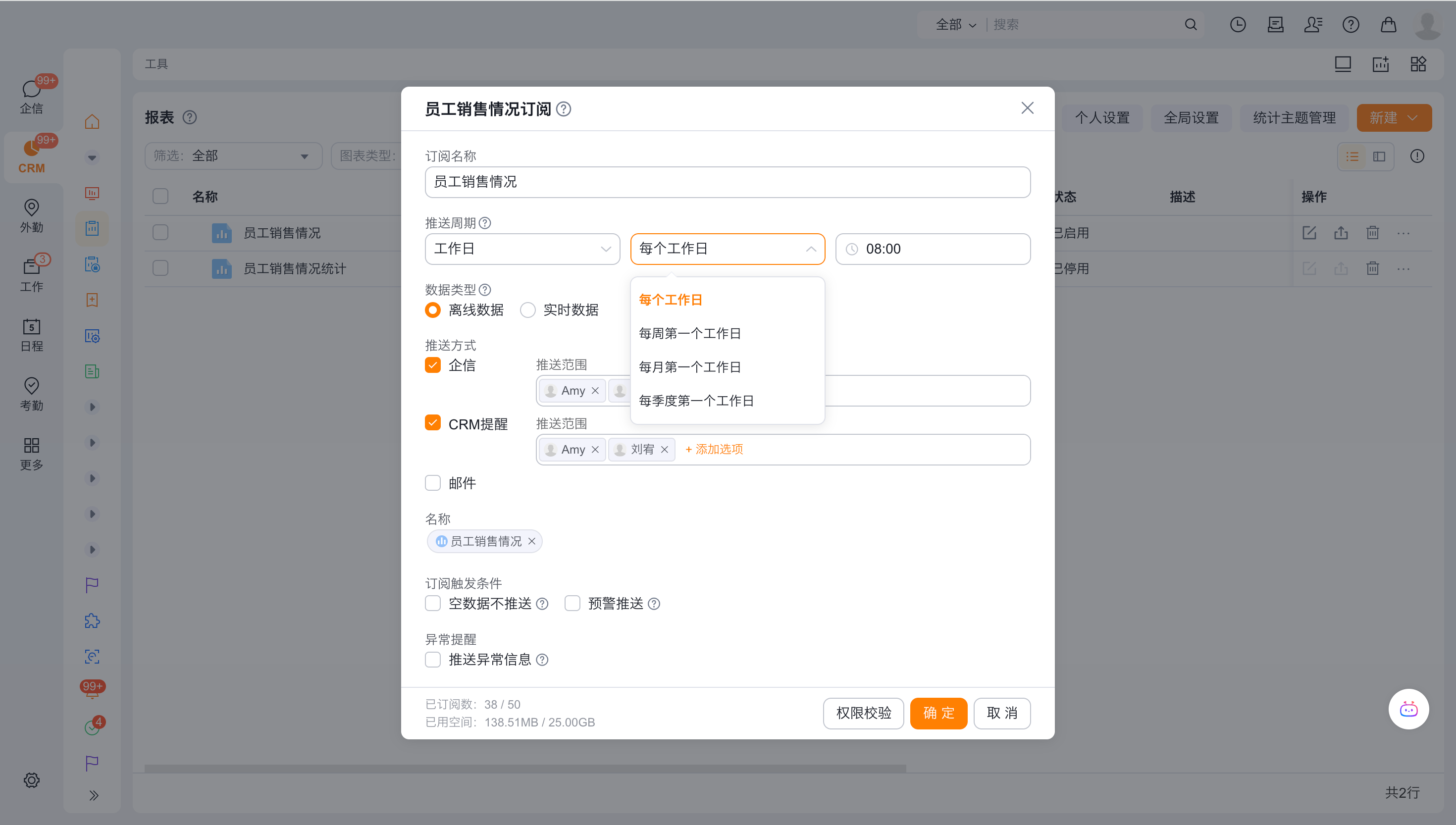Choose 每月第一个工作日 from list
This screenshot has height=825, width=1456.
[x=689, y=367]
